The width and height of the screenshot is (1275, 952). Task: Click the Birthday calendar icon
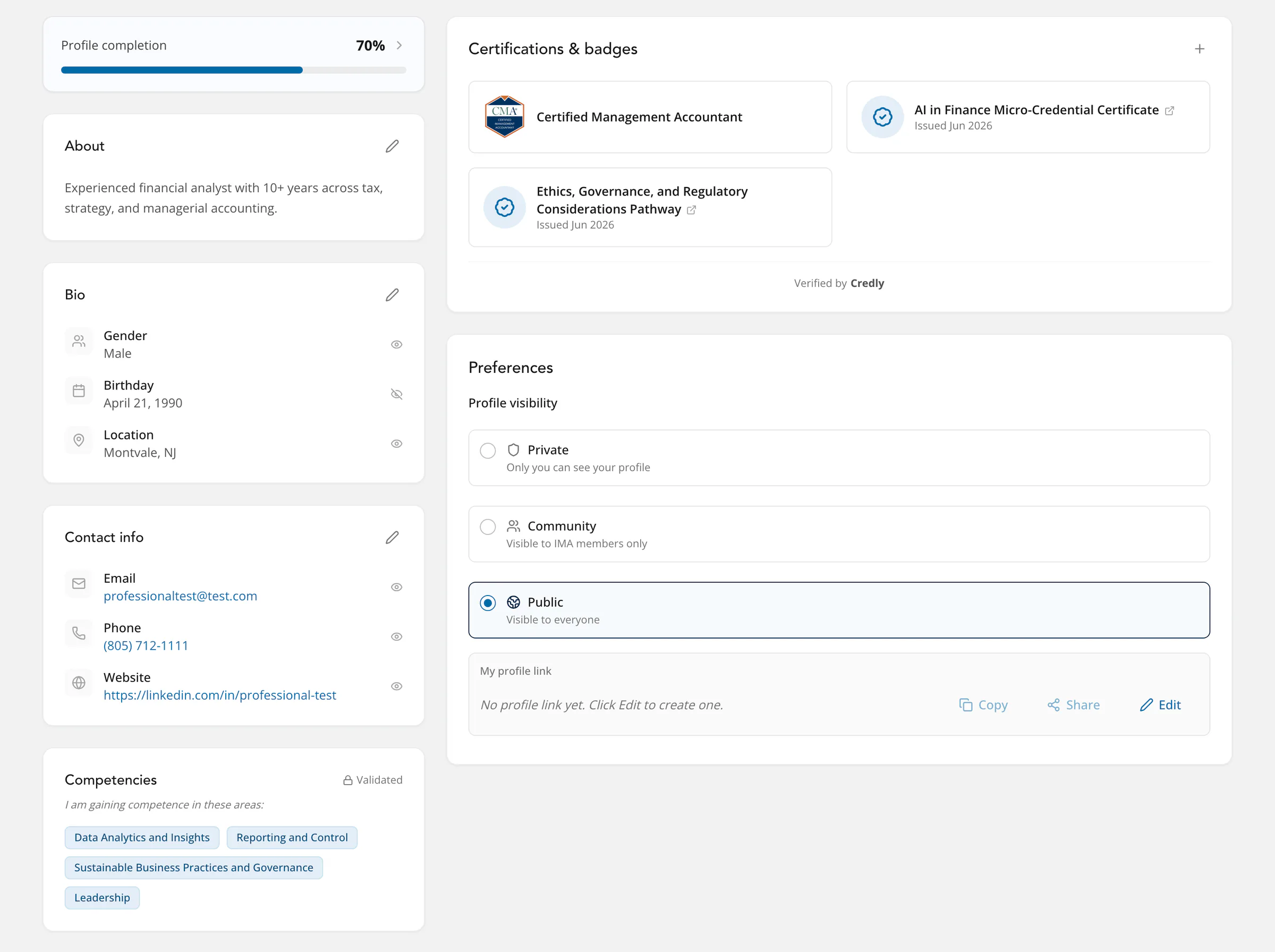79,392
